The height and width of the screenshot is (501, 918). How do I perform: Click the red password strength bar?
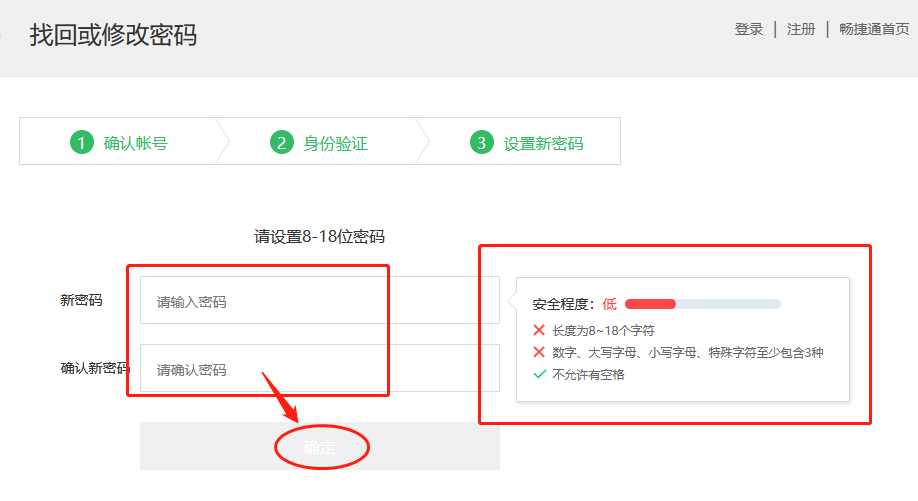(650, 304)
